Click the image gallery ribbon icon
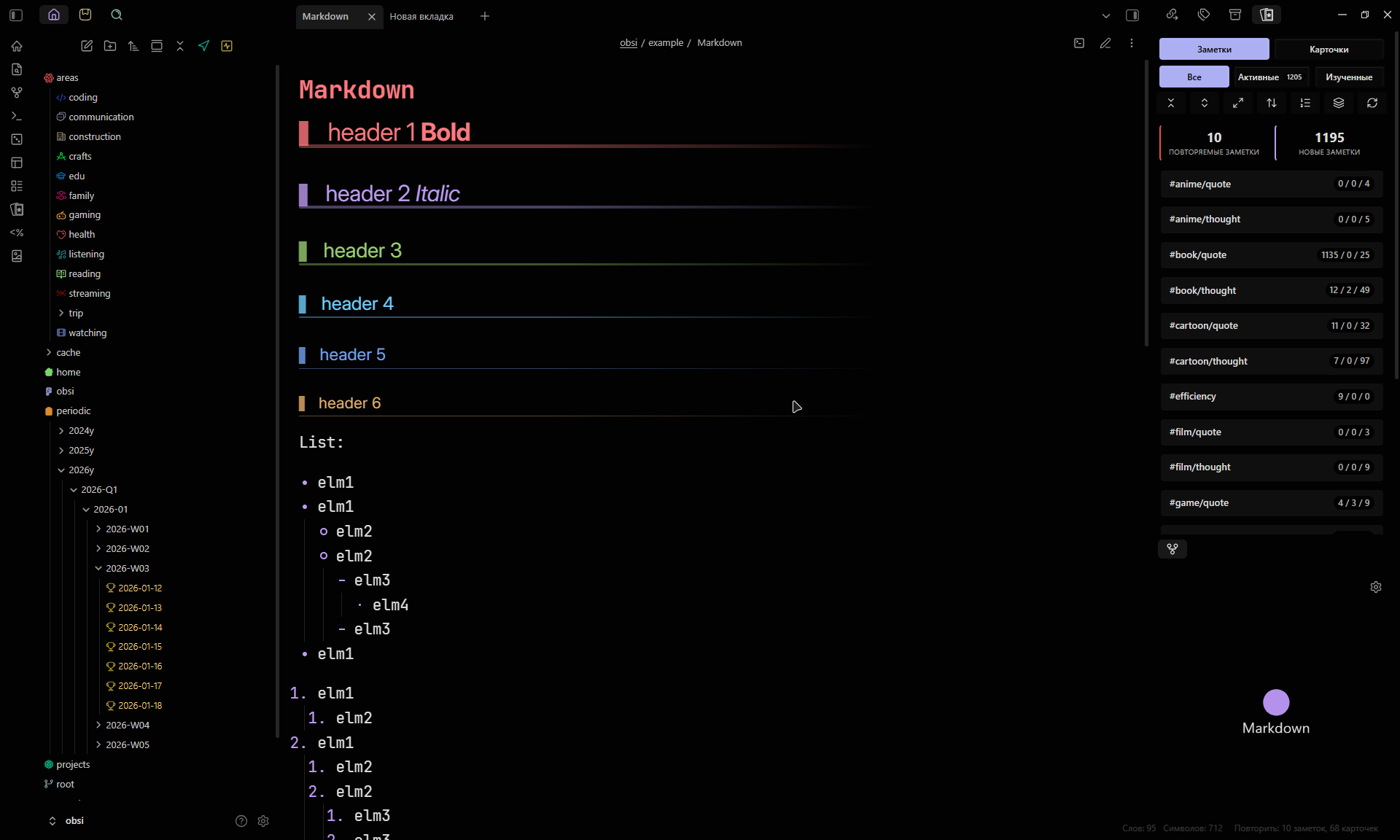 [17, 256]
